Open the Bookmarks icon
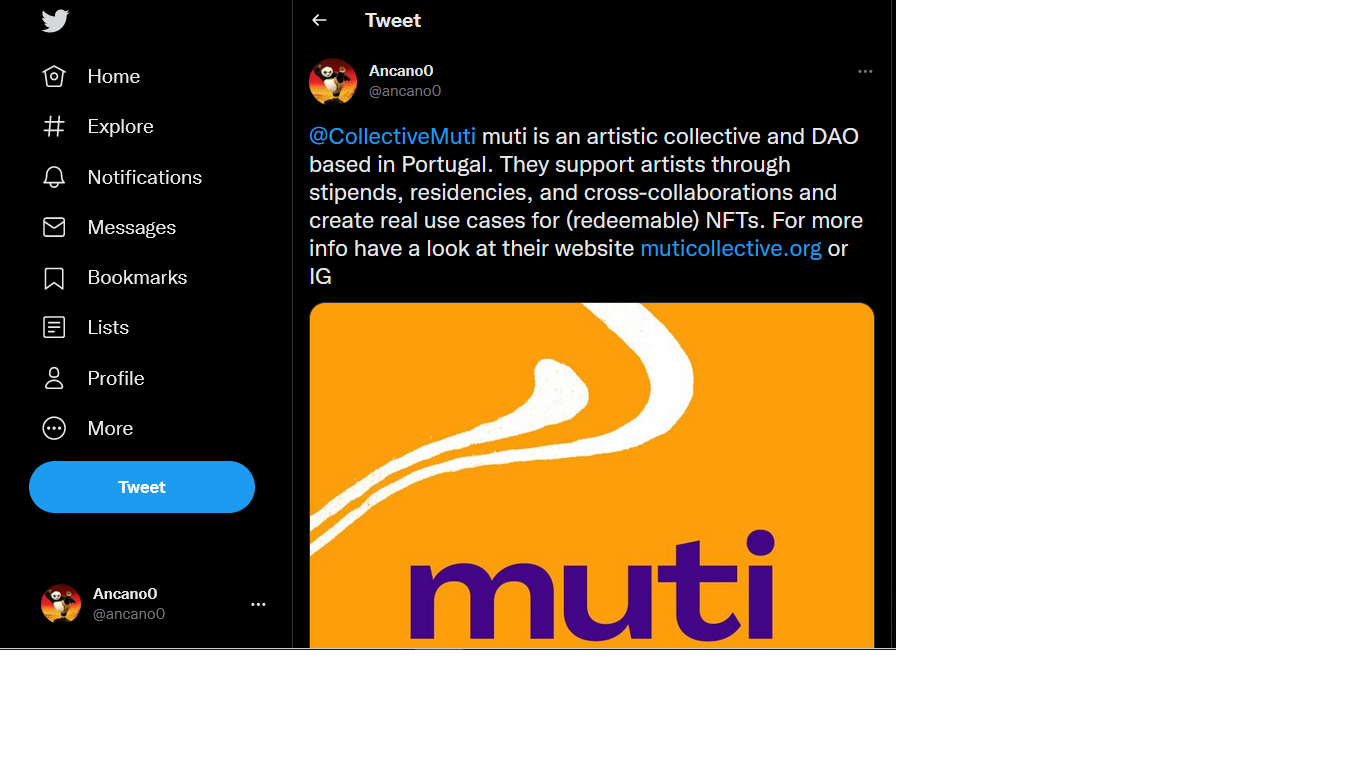This screenshot has width=1366, height=768. point(54,278)
